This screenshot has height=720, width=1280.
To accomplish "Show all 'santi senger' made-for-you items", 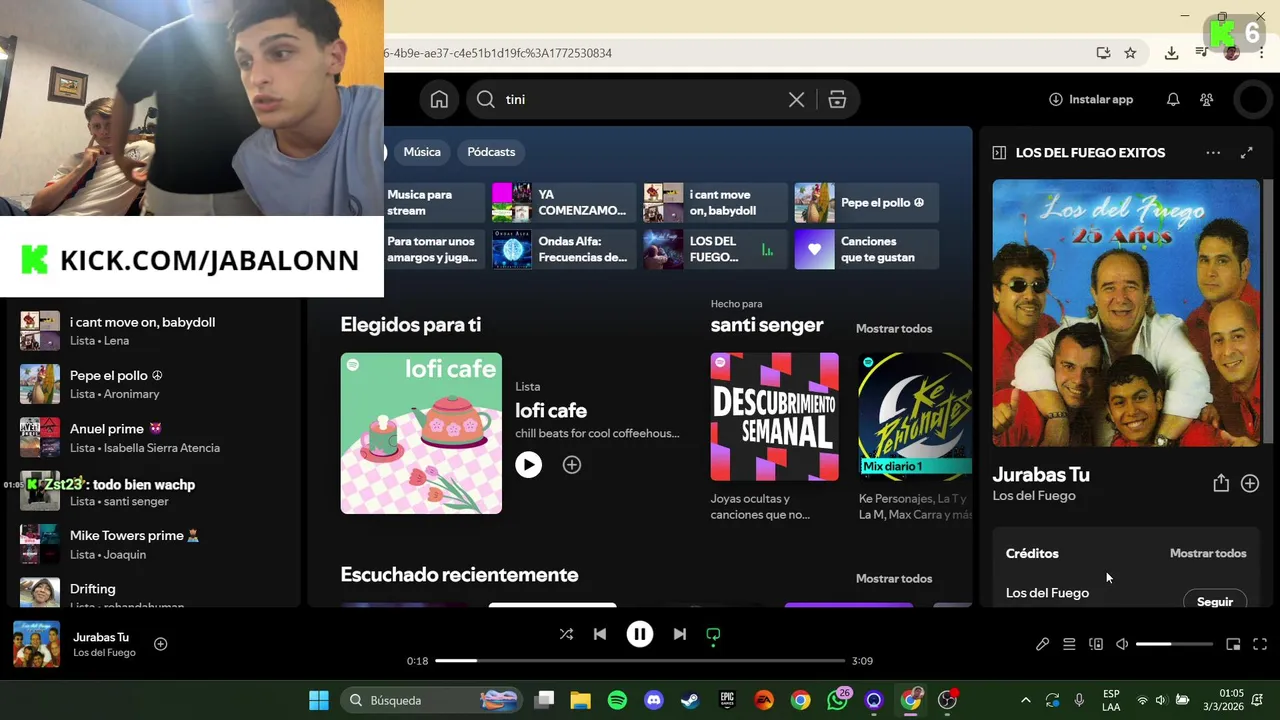I will (x=894, y=328).
